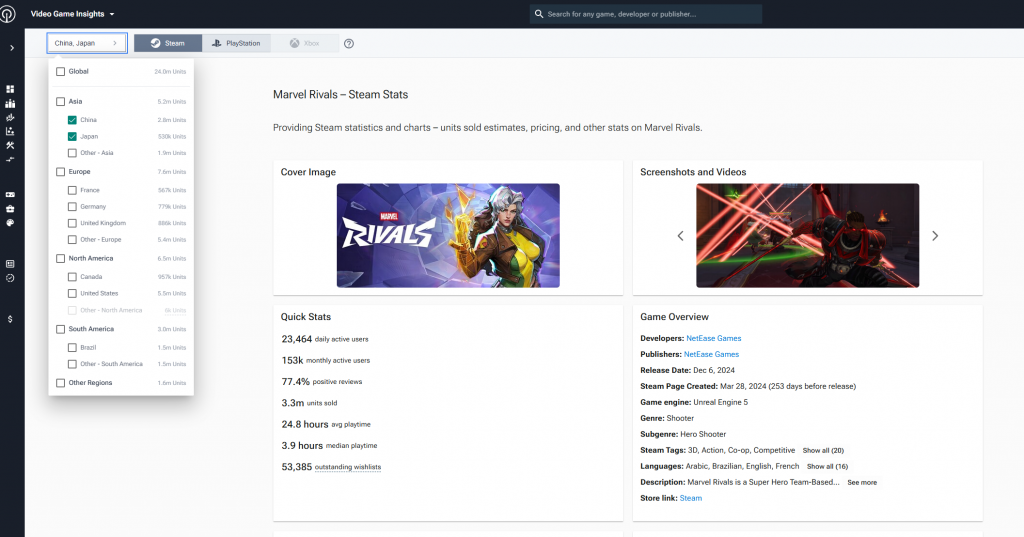Click the help question mark icon
Screen dimensions: 1024x537
(x=349, y=44)
